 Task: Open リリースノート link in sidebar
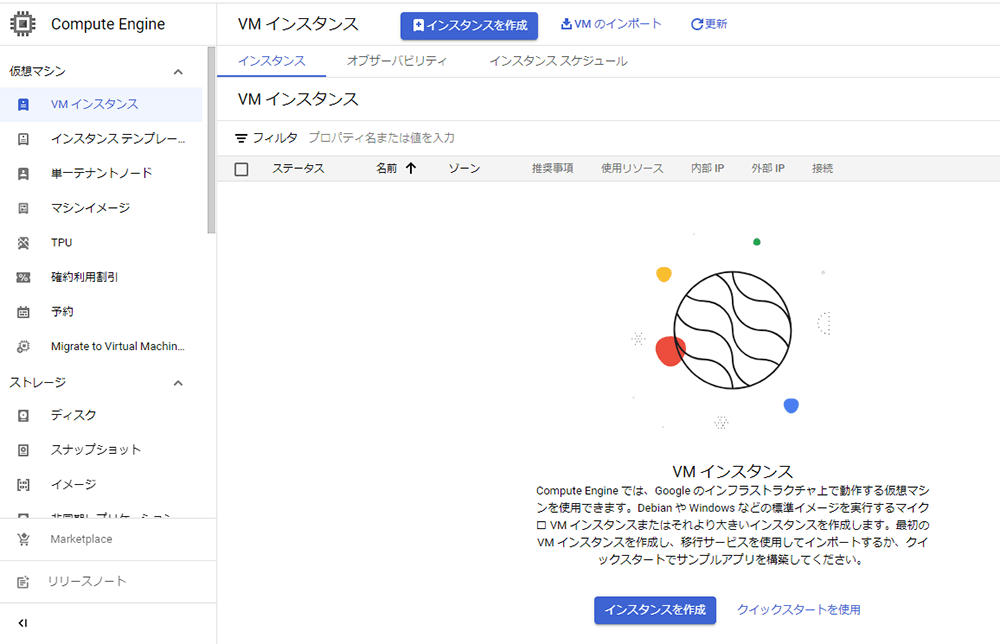87,582
